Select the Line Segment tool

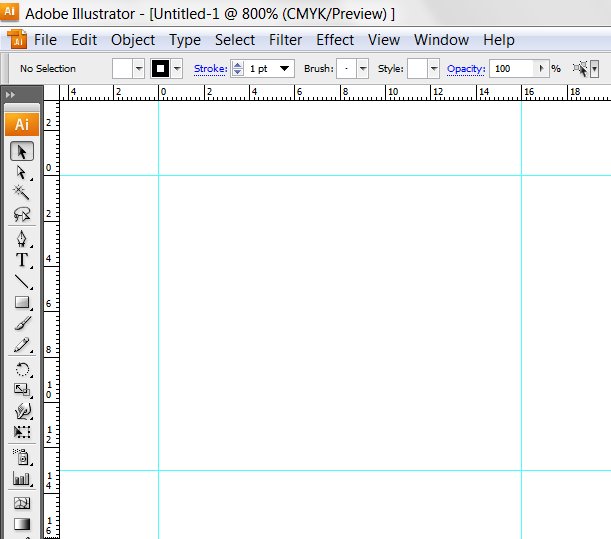coord(22,281)
